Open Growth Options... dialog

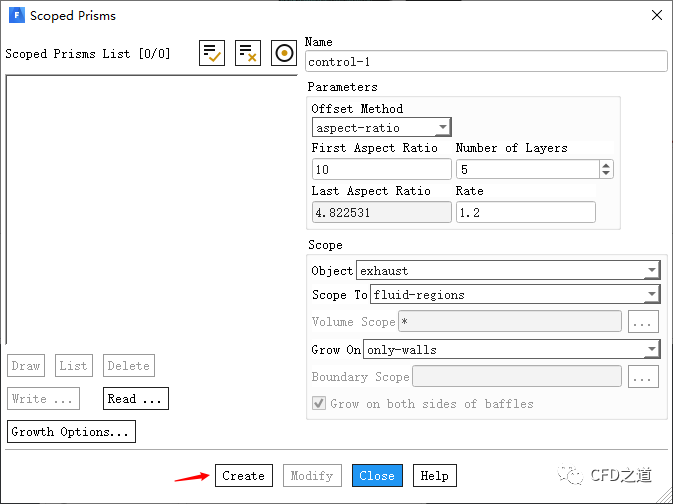(x=71, y=431)
